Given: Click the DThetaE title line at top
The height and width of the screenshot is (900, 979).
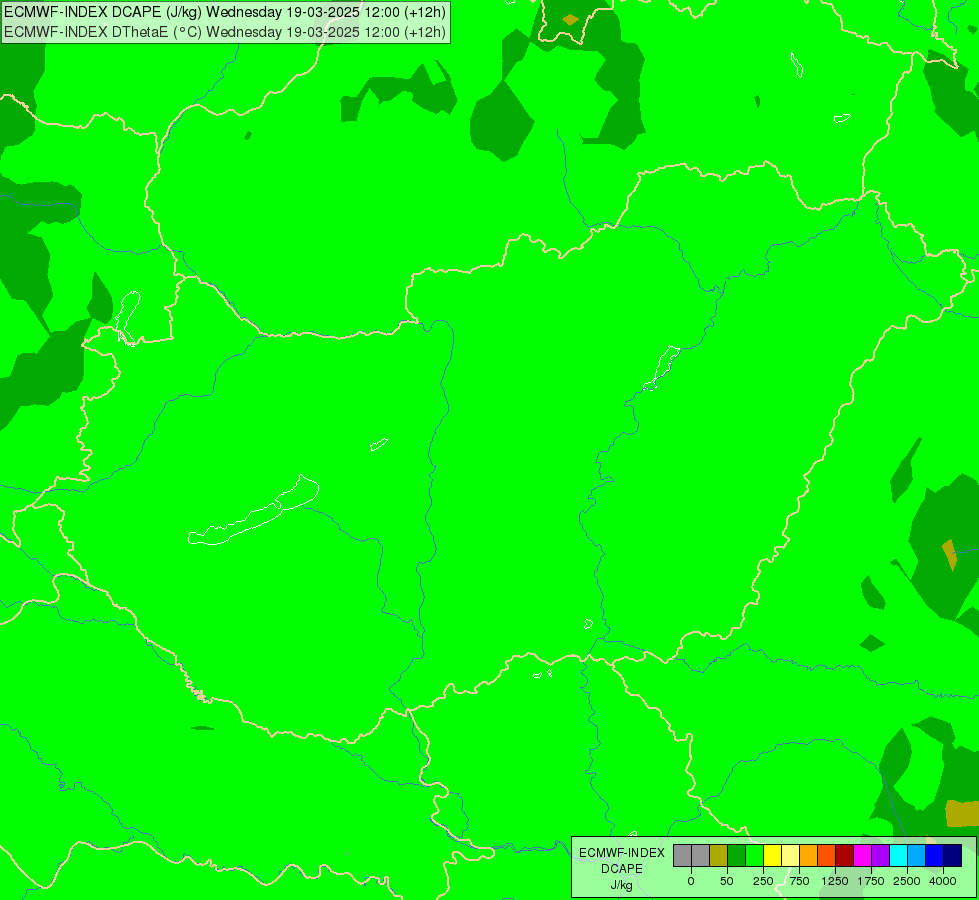Looking at the screenshot, I should pyautogui.click(x=225, y=32).
